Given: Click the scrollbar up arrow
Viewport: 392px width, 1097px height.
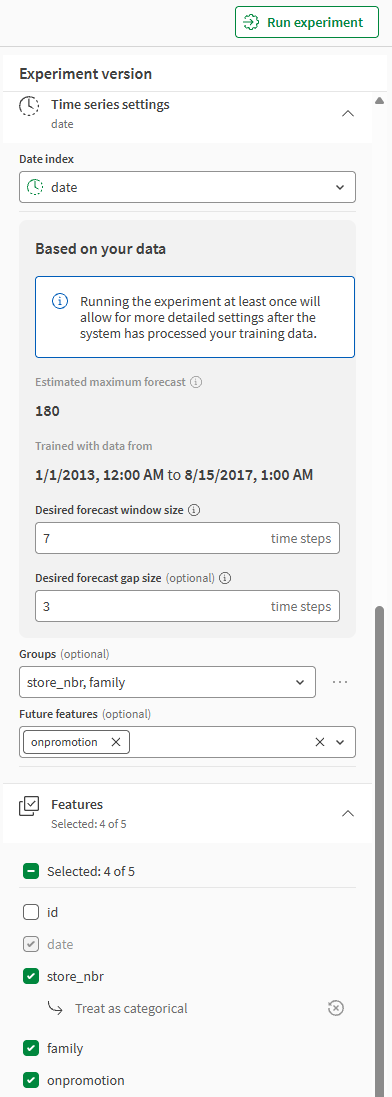Looking at the screenshot, I should point(379,101).
